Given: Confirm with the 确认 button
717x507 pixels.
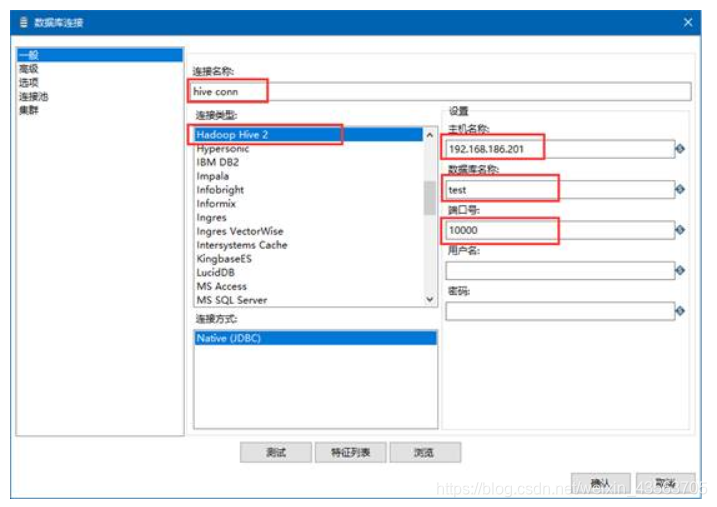Looking at the screenshot, I should (600, 482).
